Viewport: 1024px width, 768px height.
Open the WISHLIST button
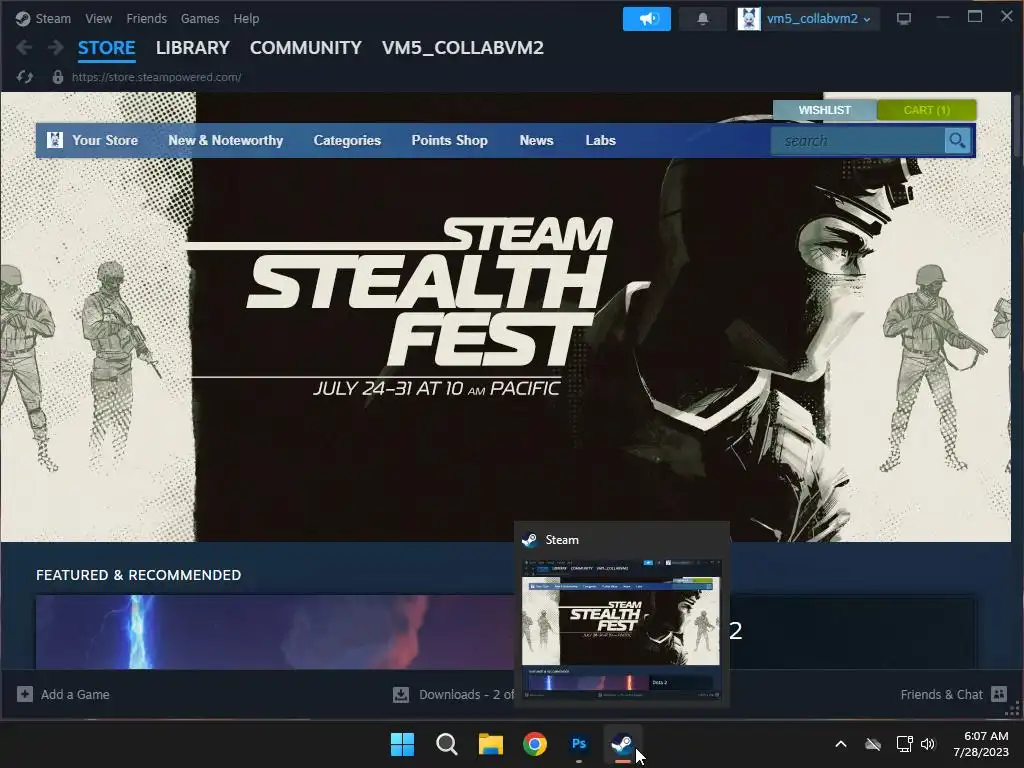click(825, 110)
